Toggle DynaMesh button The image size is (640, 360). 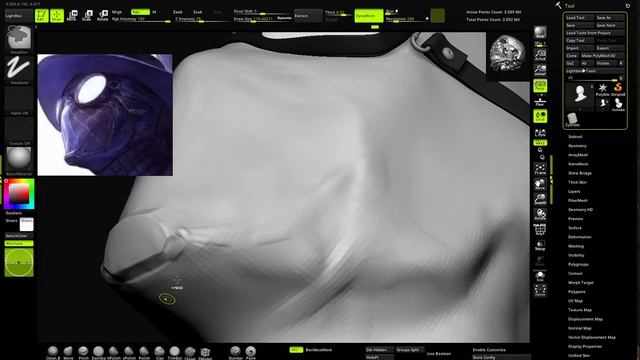pos(369,16)
